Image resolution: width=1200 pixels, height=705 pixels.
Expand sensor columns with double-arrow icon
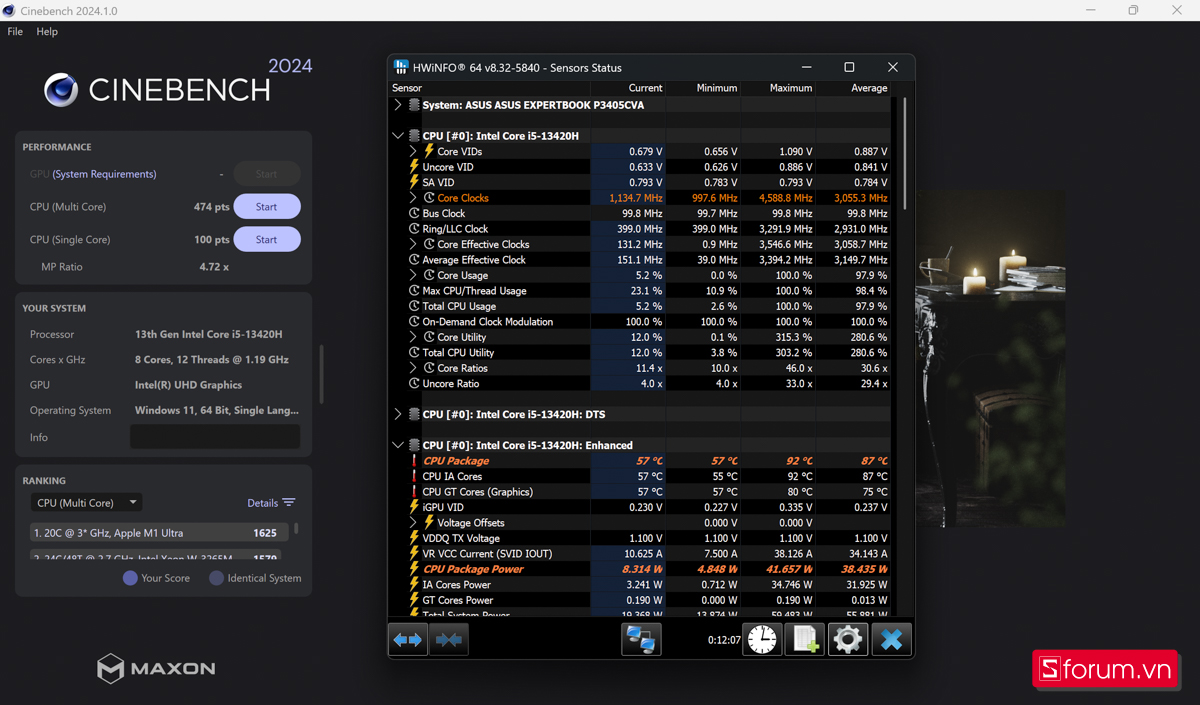[408, 639]
